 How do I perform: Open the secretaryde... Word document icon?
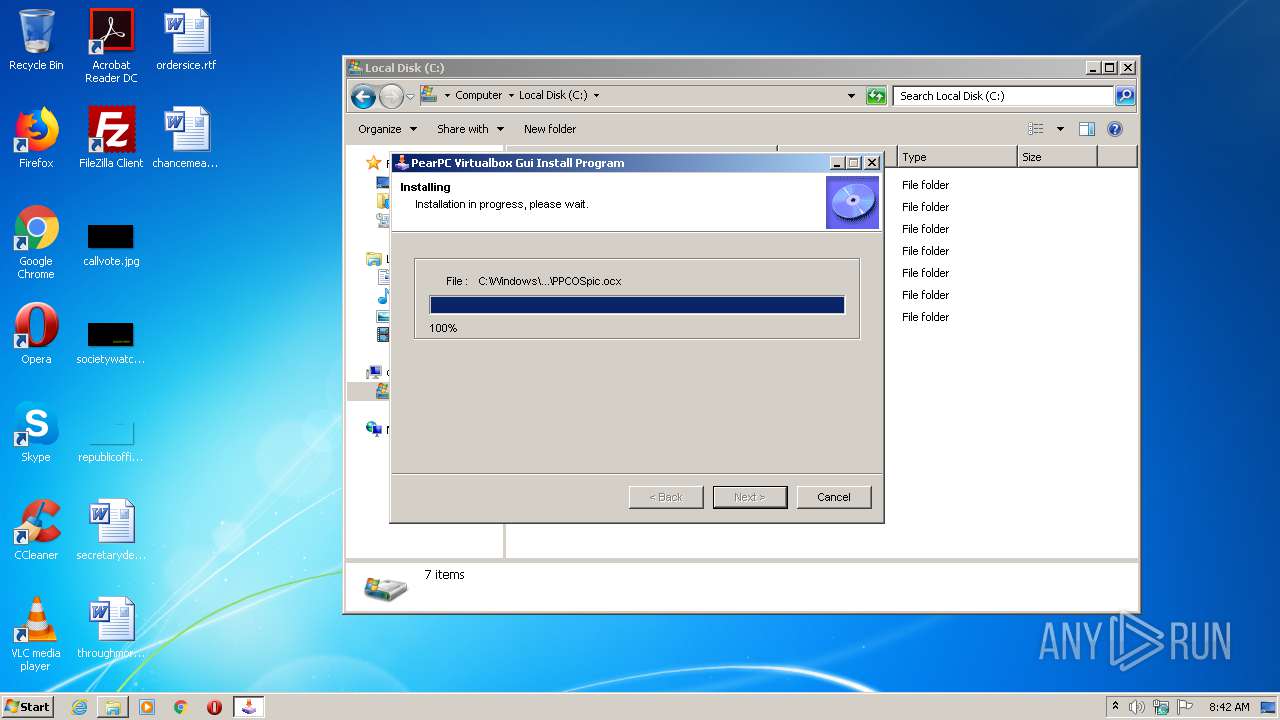point(111,530)
